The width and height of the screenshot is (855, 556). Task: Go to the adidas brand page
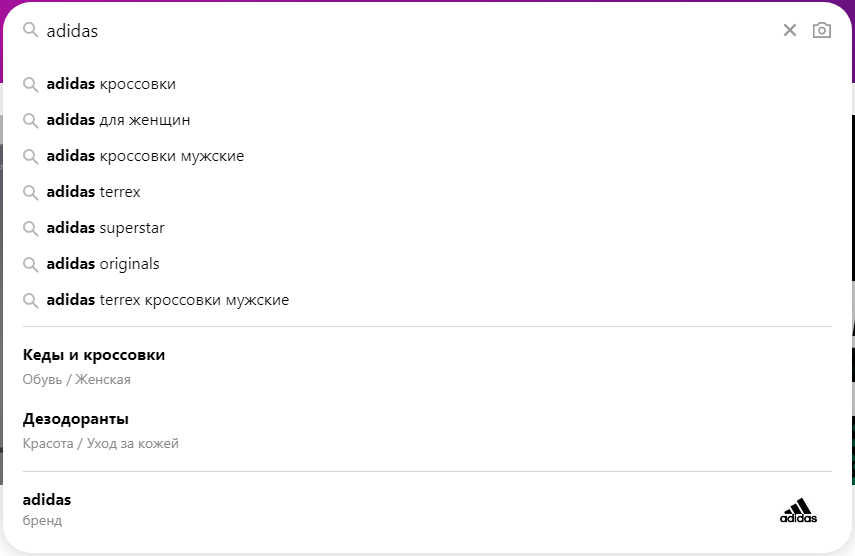(47, 500)
